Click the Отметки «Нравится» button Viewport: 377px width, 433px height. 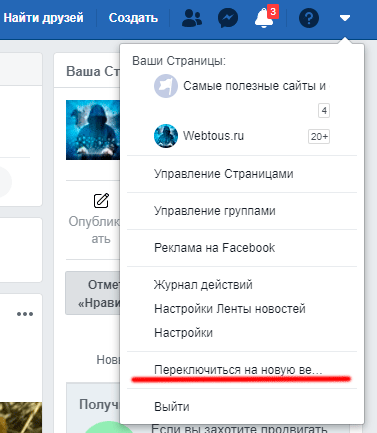(93, 293)
